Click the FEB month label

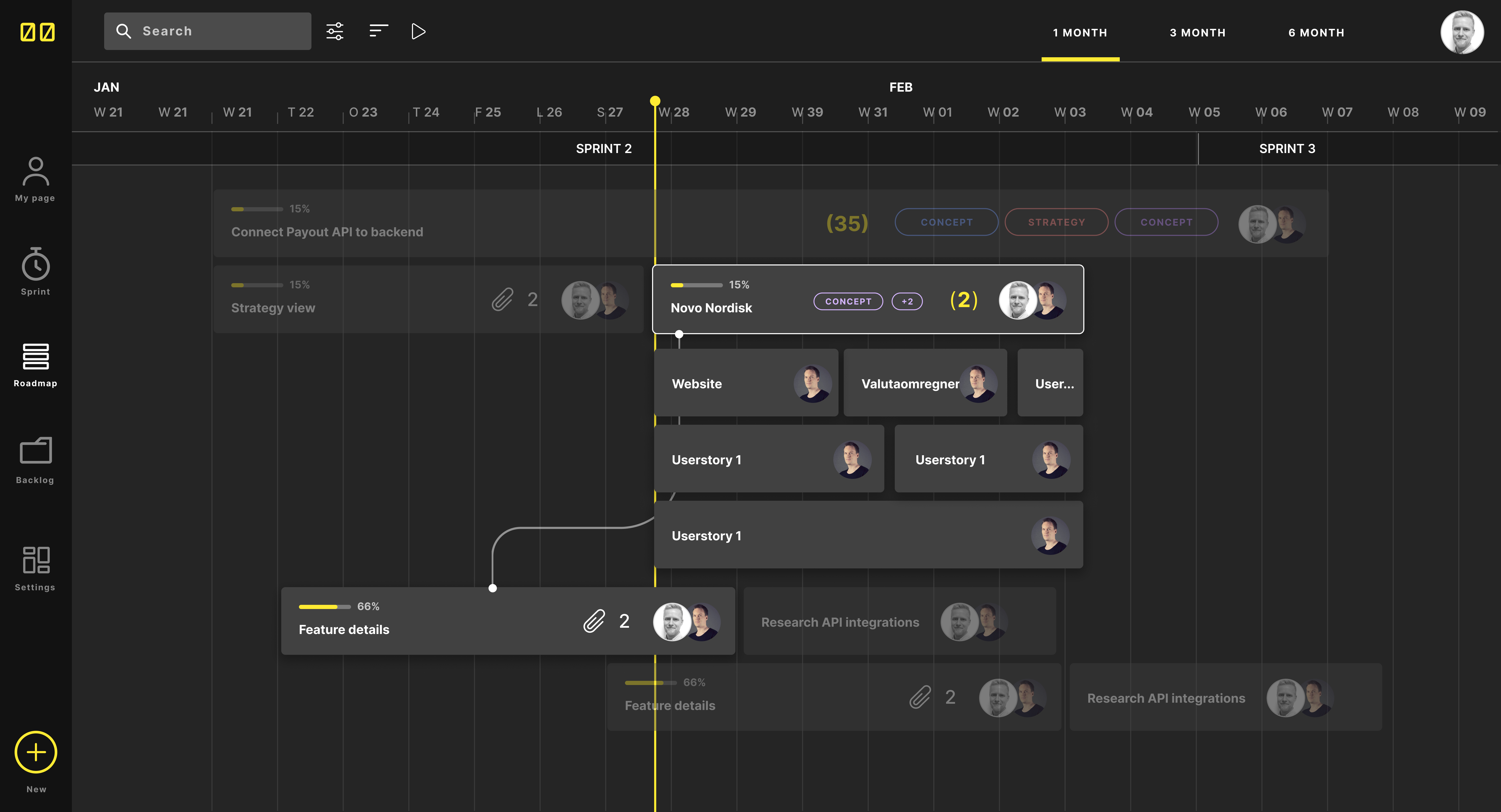900,87
